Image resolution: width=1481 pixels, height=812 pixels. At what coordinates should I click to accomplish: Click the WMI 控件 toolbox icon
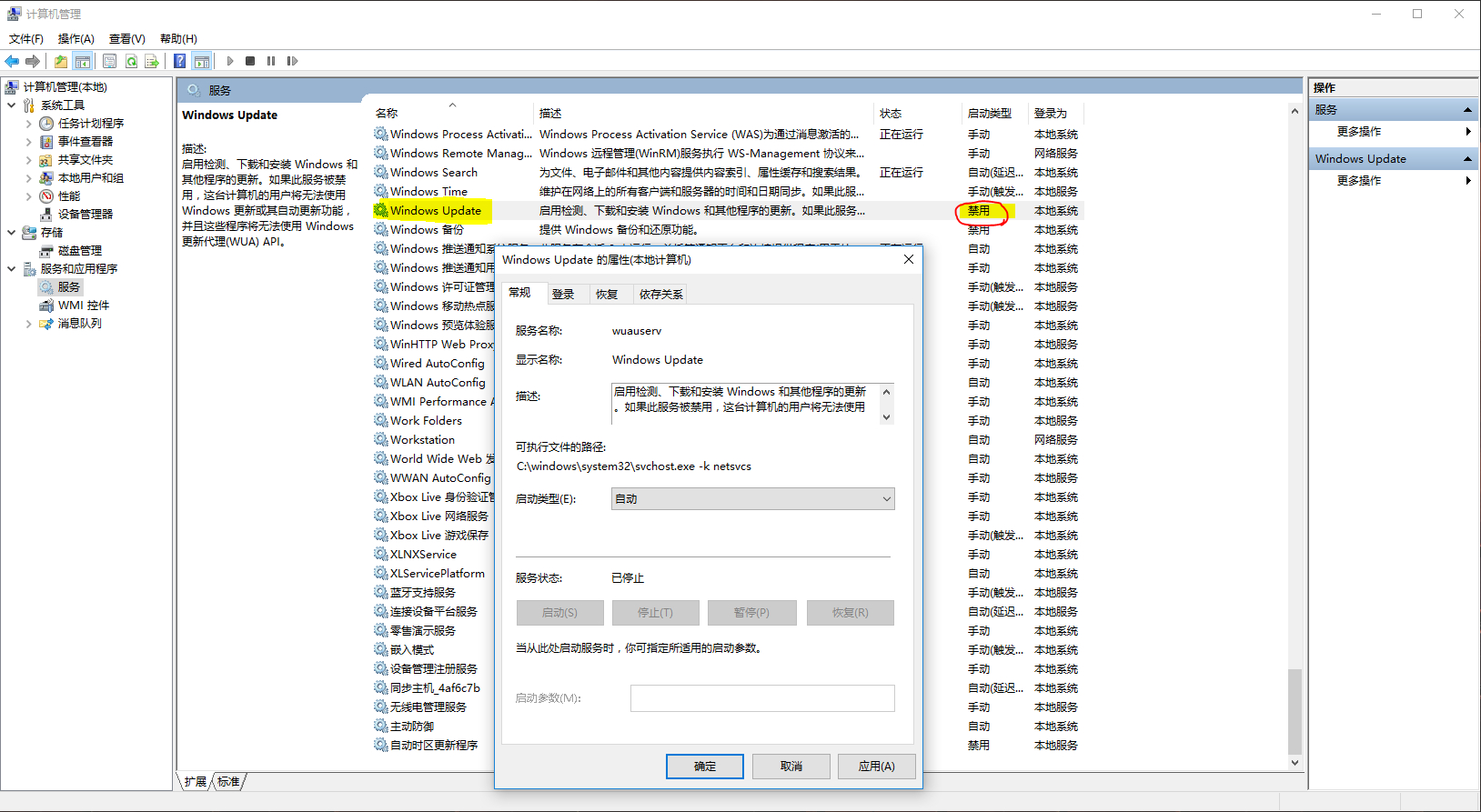tap(46, 306)
